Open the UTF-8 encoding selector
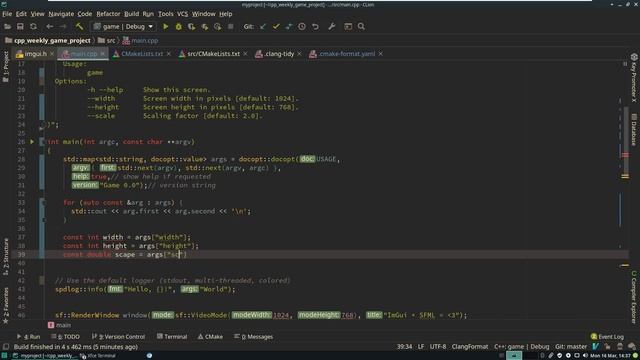640x360 pixels. tap(438, 347)
